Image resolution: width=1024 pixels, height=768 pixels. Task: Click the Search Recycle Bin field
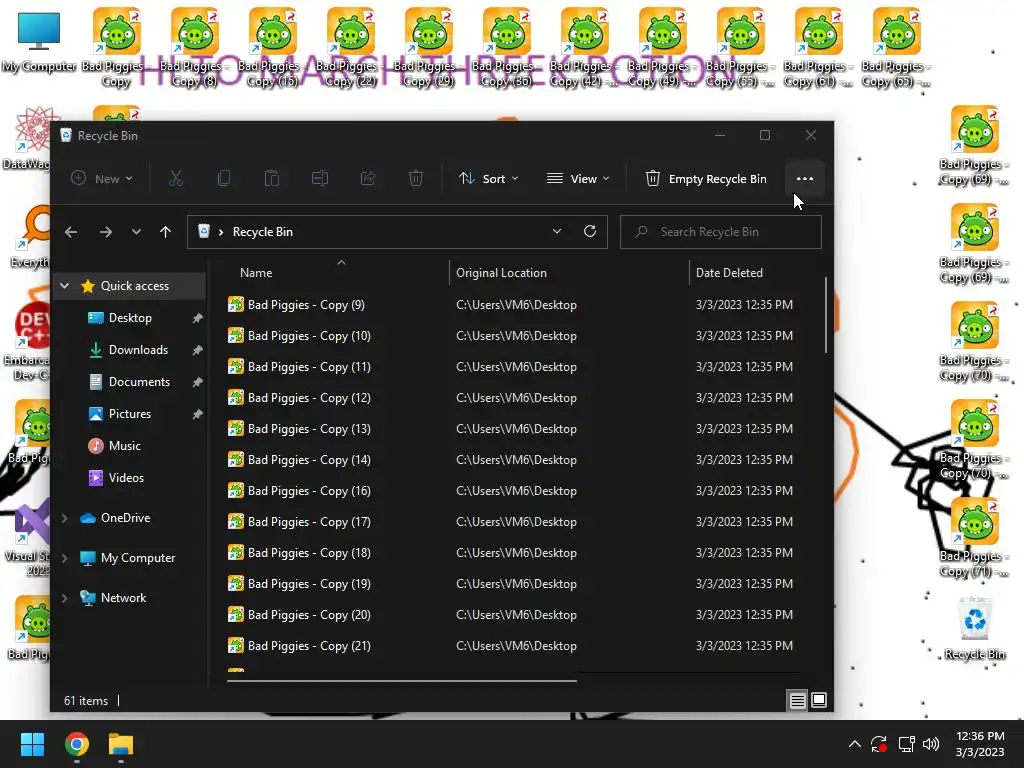[720, 232]
